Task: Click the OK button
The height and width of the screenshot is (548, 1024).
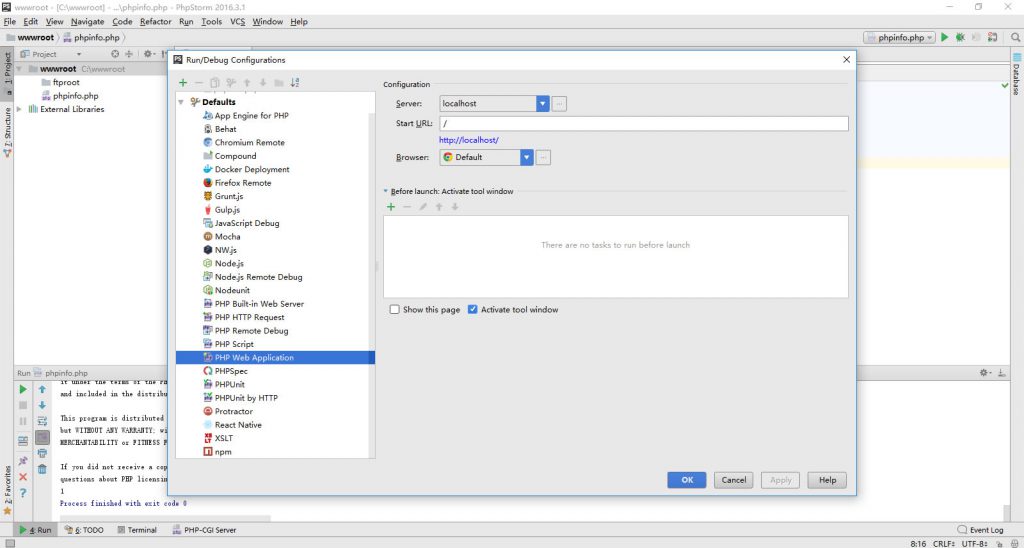Action: (686, 480)
